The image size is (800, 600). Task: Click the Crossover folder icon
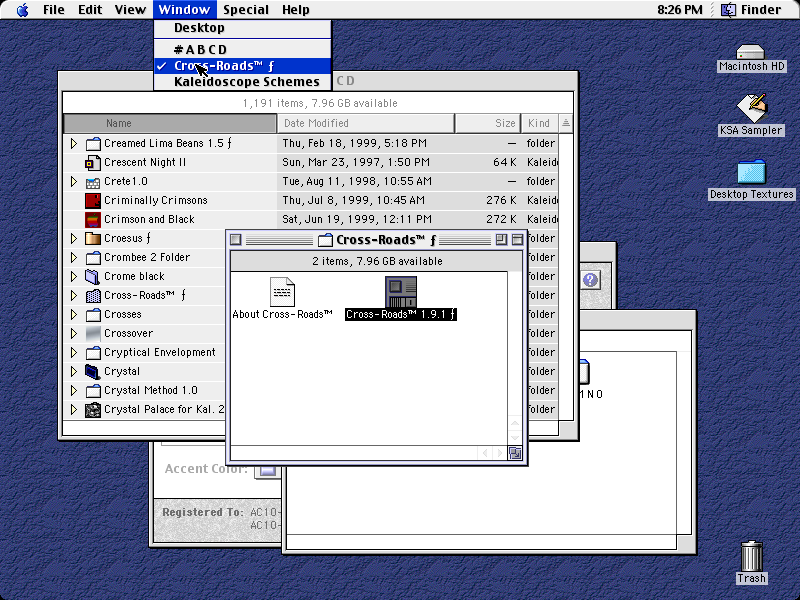pos(93,333)
